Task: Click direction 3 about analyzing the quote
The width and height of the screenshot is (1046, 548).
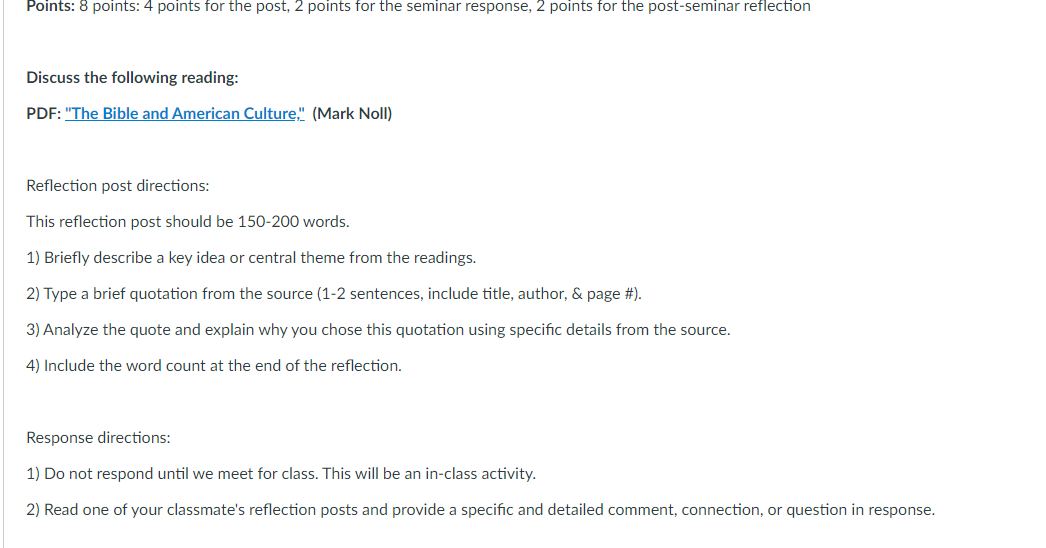Action: click(x=378, y=330)
